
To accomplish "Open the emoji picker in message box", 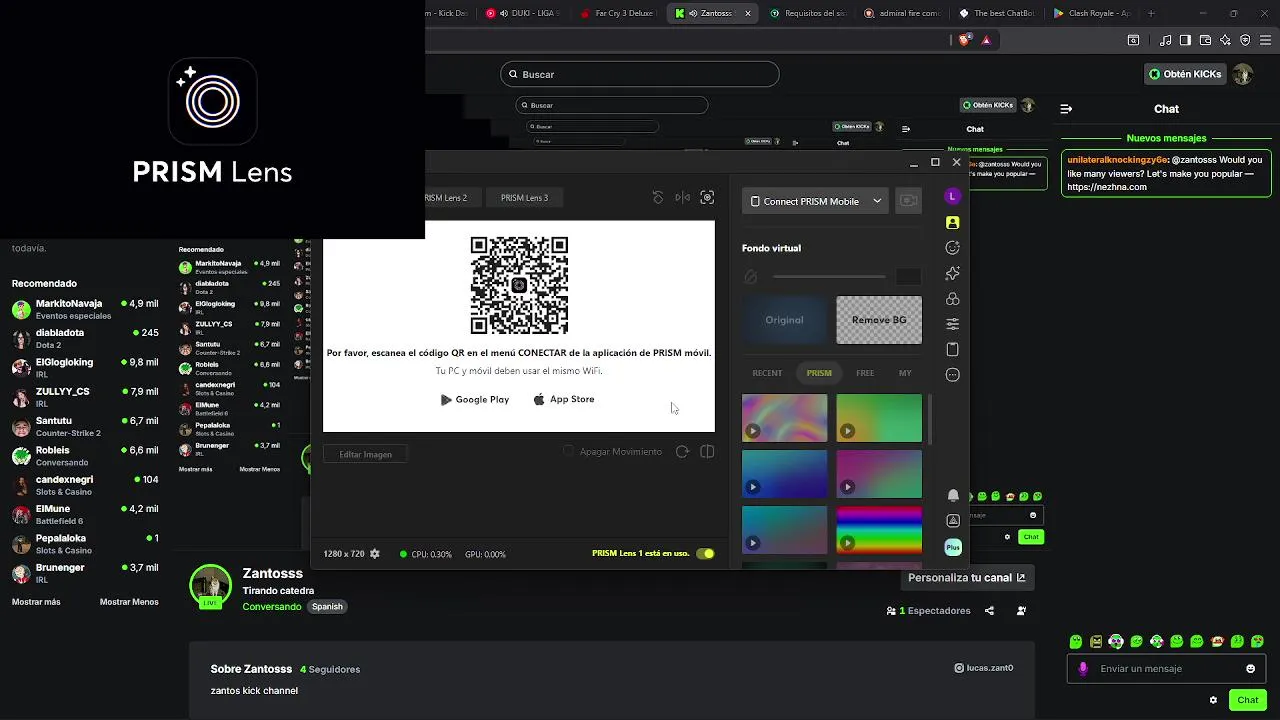I will [1250, 669].
